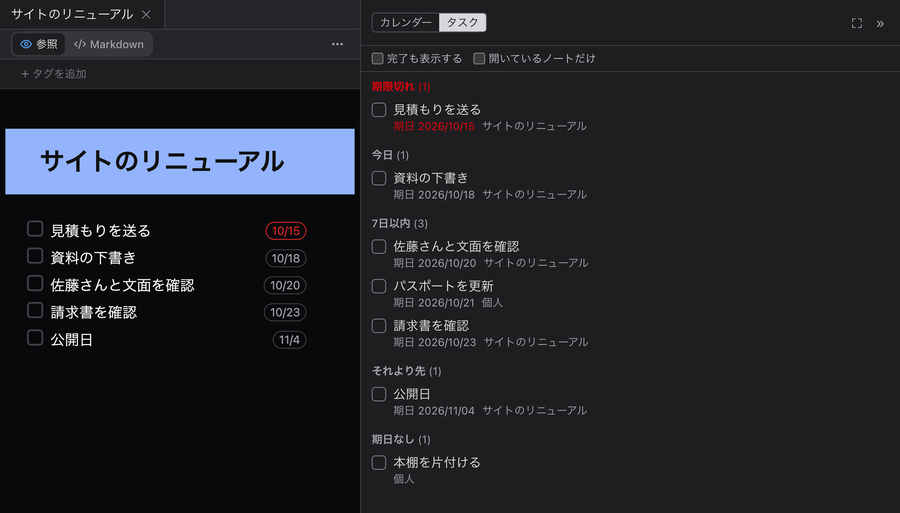The height and width of the screenshot is (513, 900).
Task: Click red overdue date 期日 2026/10/15
Action: [434, 126]
